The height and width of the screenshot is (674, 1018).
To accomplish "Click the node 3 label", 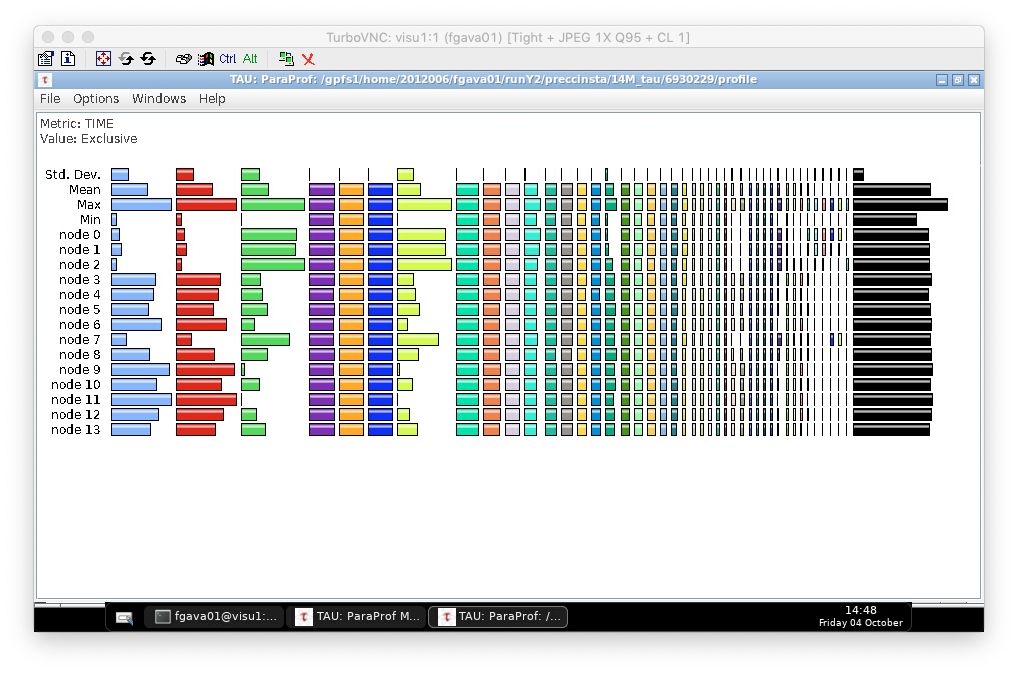I will 80,279.
